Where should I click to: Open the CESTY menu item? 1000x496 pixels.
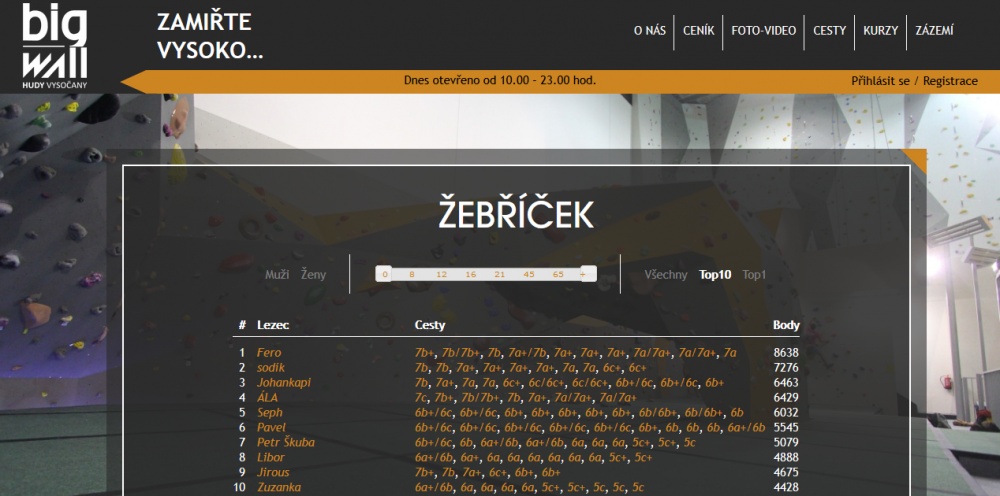829,31
